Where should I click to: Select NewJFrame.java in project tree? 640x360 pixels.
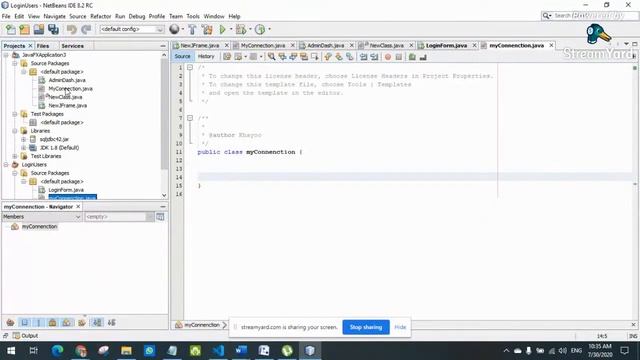68,105
